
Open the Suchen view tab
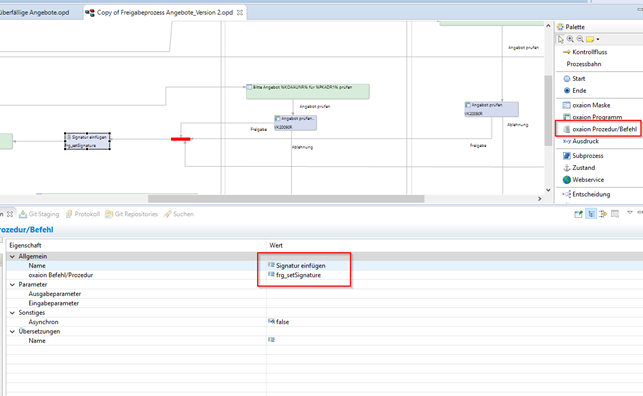(x=178, y=214)
